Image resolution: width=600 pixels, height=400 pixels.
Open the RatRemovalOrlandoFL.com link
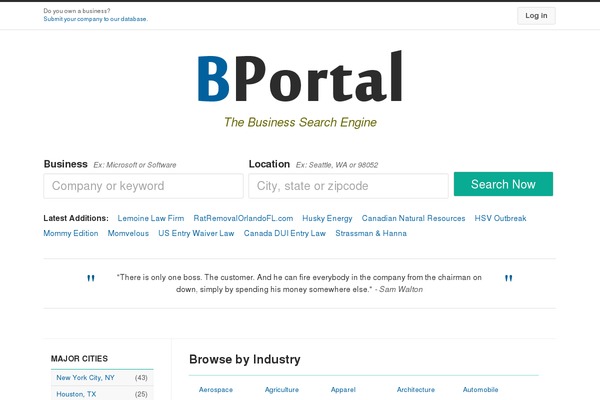243,218
